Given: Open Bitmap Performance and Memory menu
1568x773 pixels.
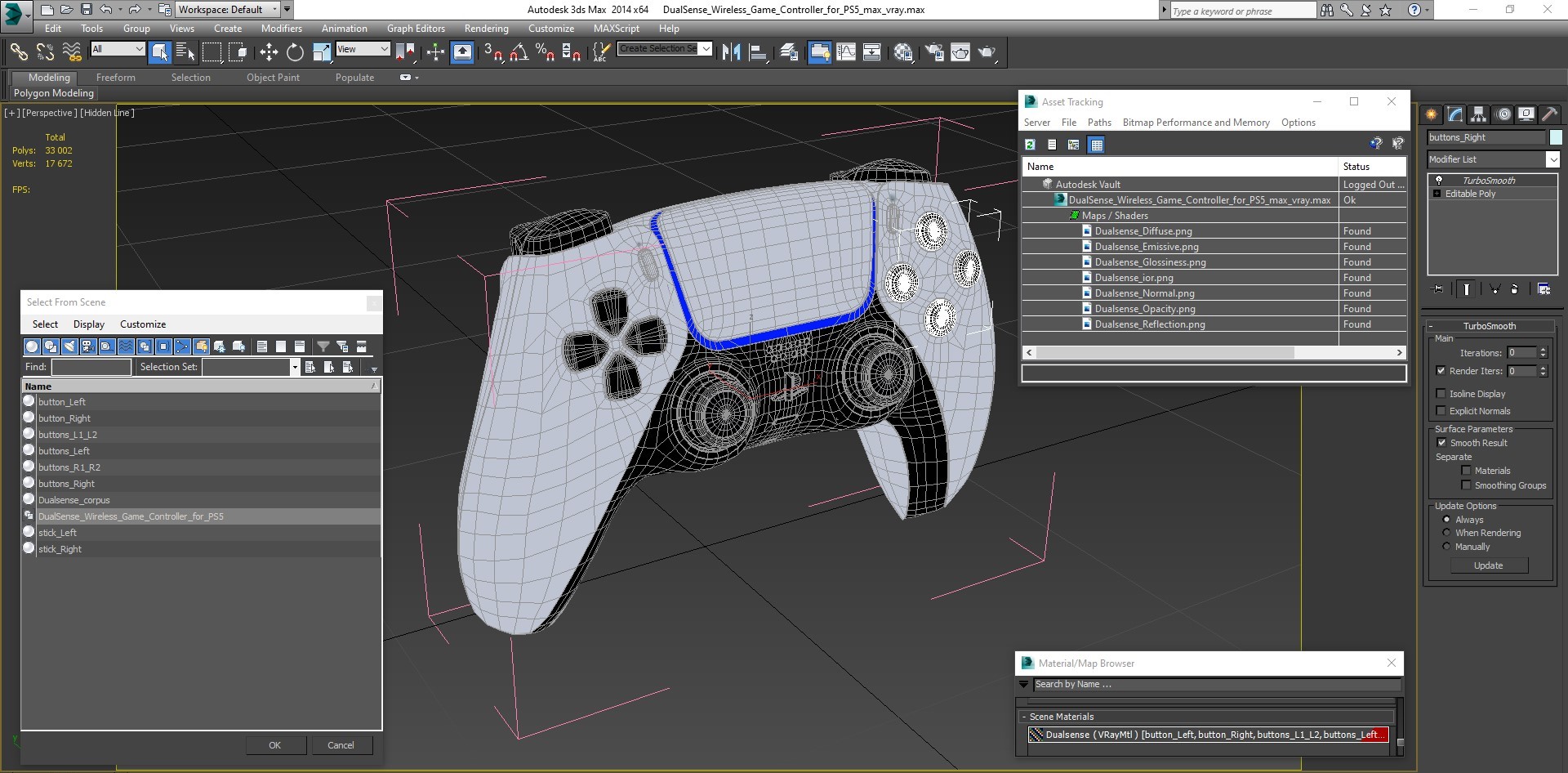Looking at the screenshot, I should (x=1196, y=123).
